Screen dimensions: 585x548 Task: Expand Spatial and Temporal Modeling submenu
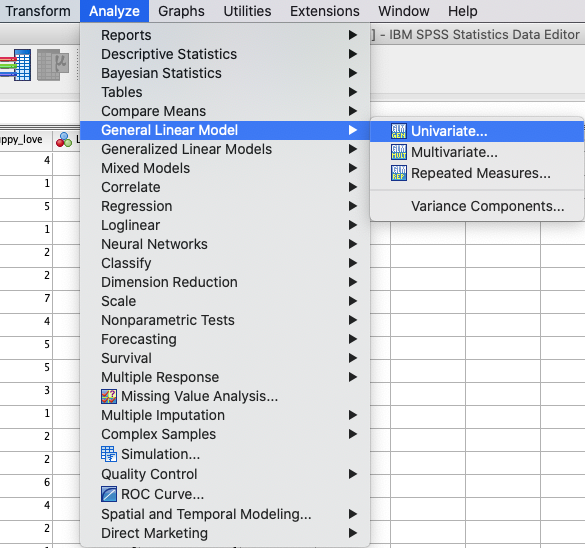pyautogui.click(x=225, y=514)
